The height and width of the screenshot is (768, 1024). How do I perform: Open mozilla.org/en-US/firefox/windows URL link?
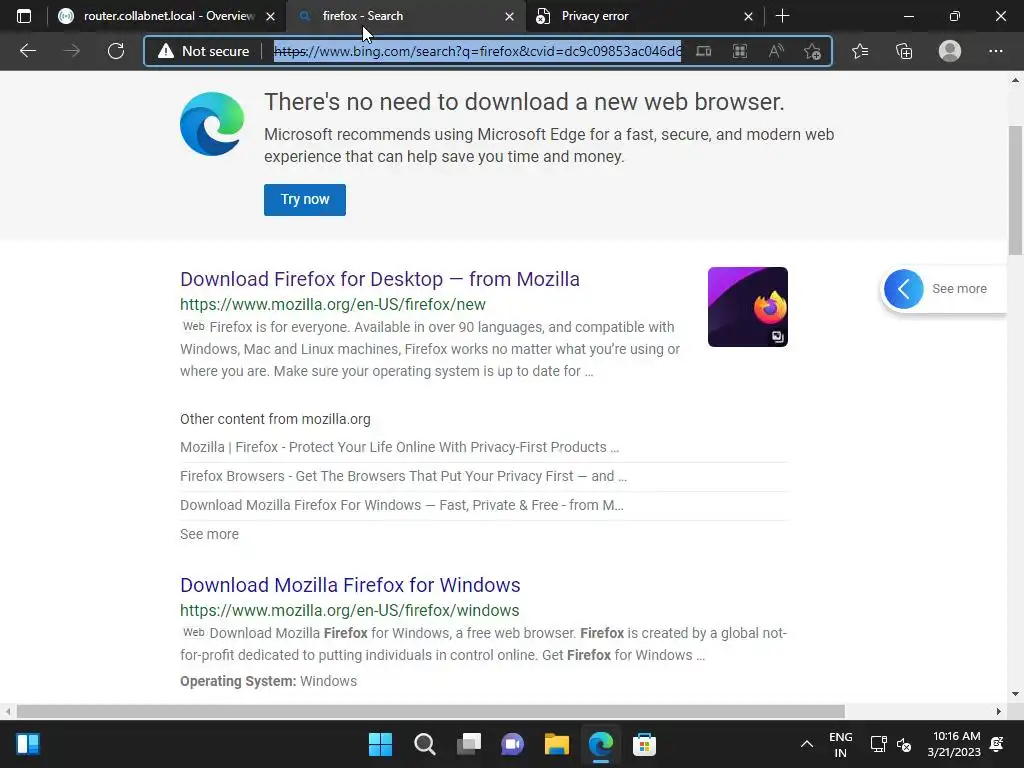click(349, 611)
